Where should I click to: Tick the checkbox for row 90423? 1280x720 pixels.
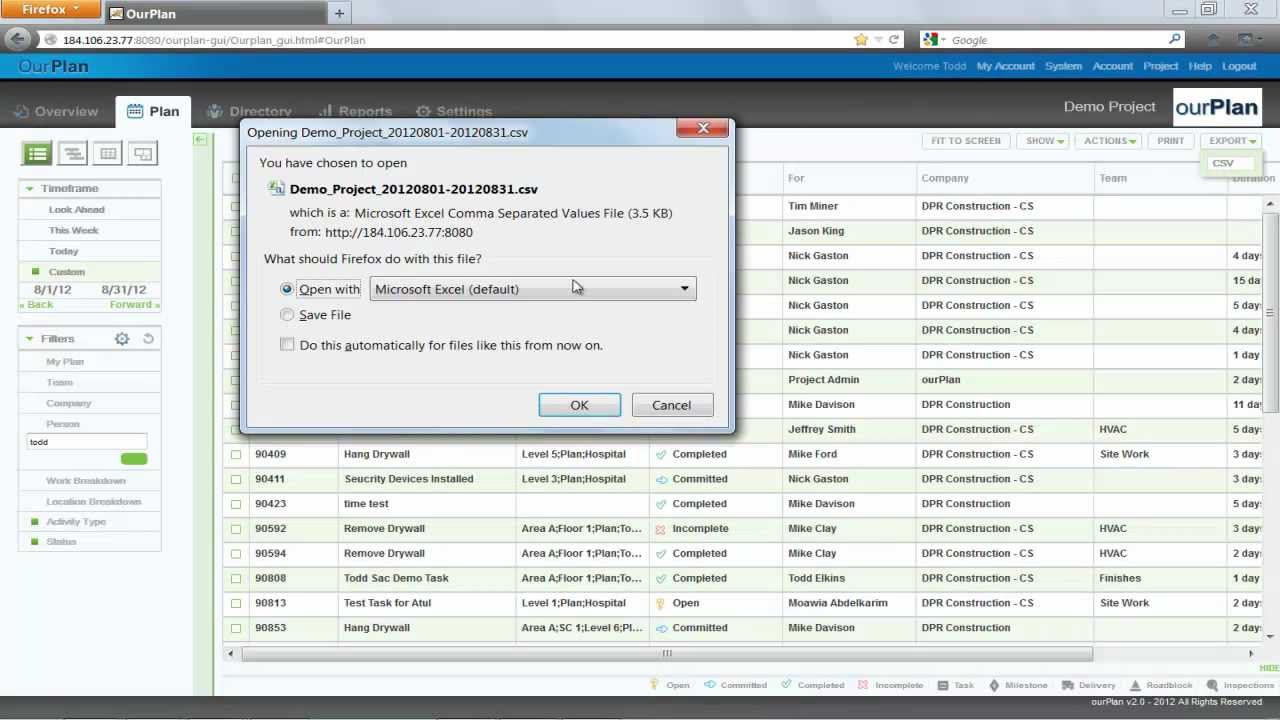[x=236, y=504]
